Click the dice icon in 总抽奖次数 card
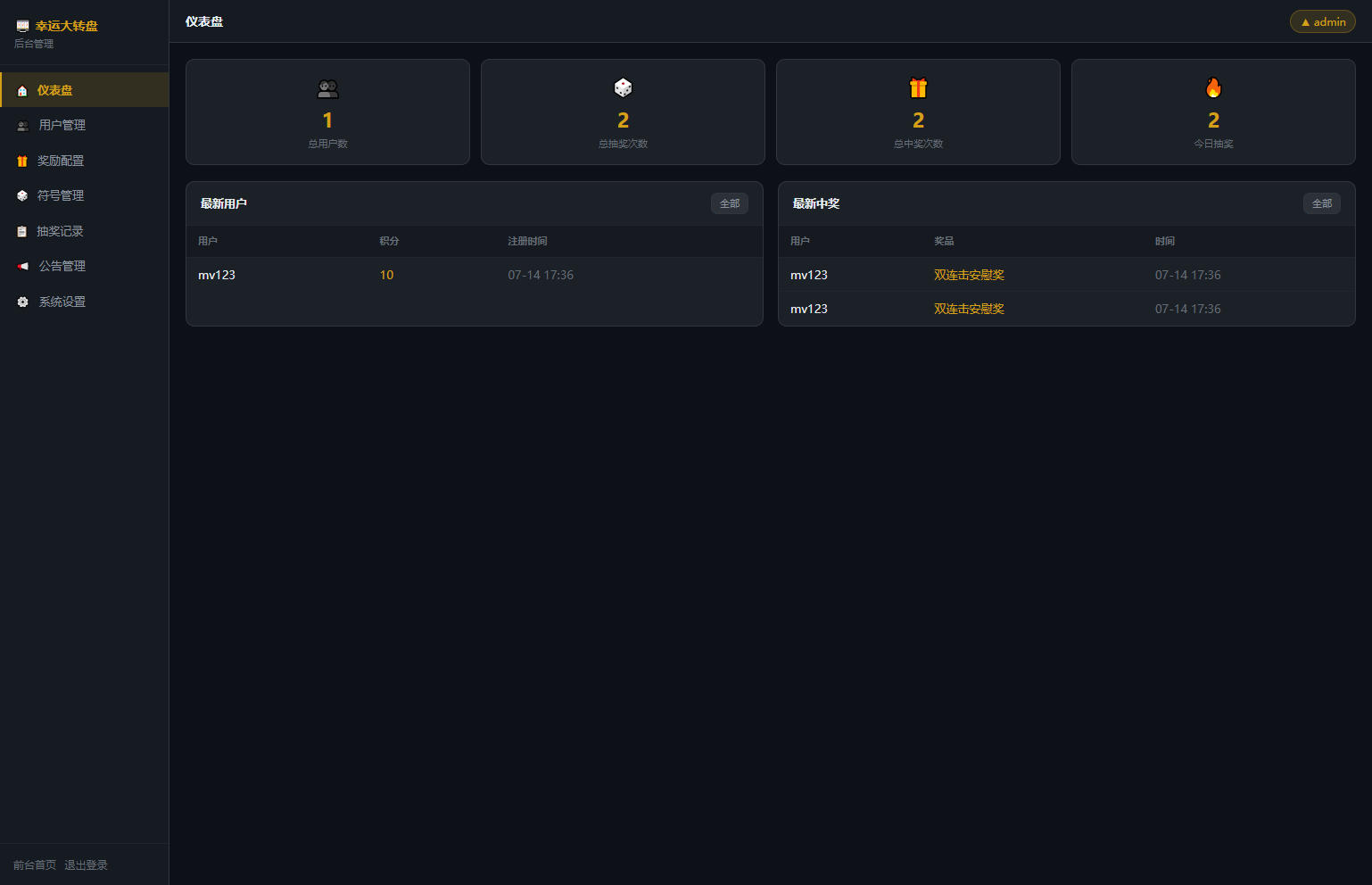 [x=623, y=87]
